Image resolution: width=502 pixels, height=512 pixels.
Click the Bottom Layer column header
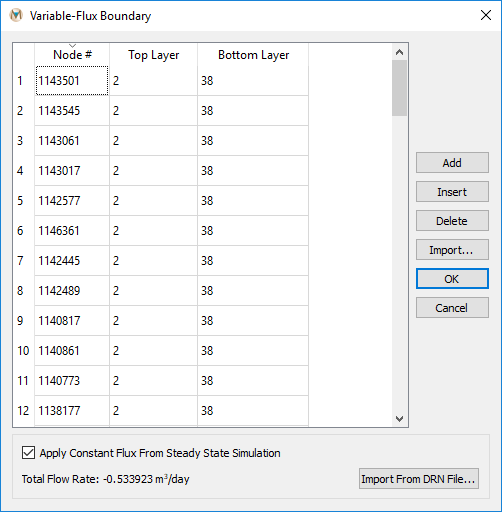253,55
